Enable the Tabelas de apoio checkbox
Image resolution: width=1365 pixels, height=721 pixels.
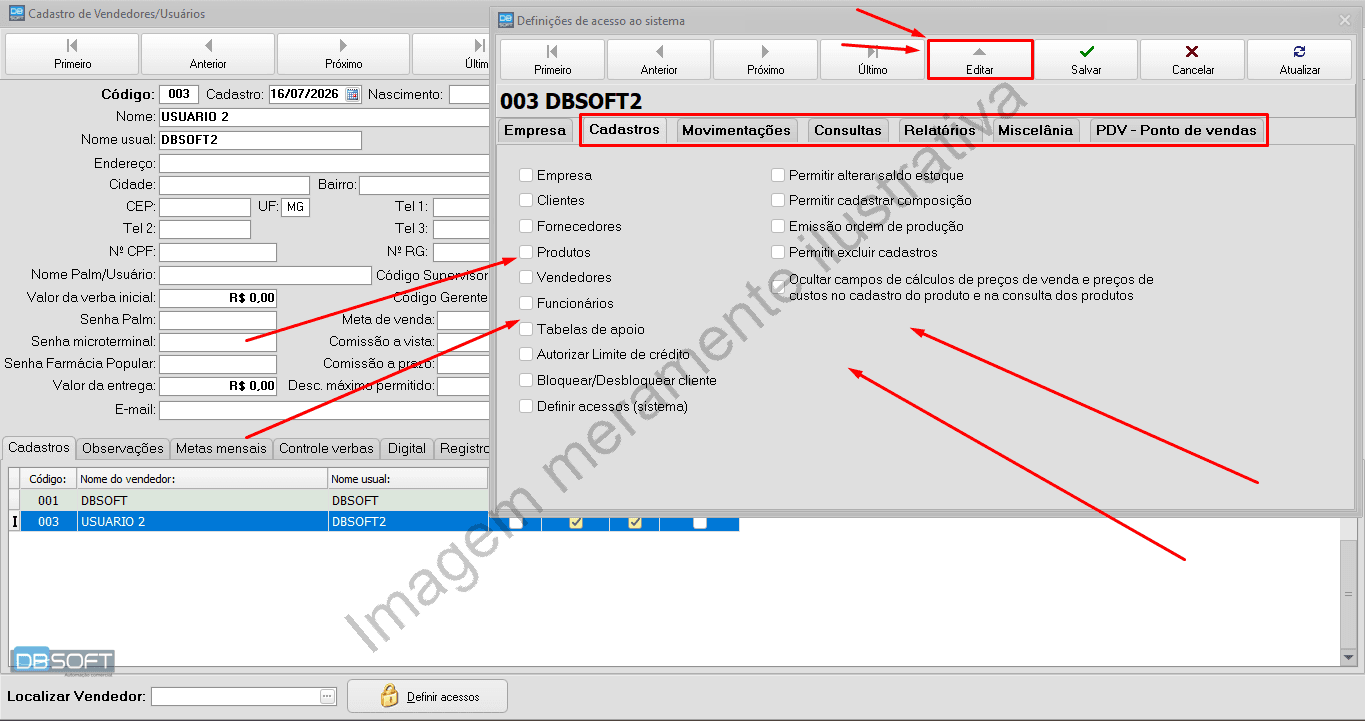(x=526, y=329)
